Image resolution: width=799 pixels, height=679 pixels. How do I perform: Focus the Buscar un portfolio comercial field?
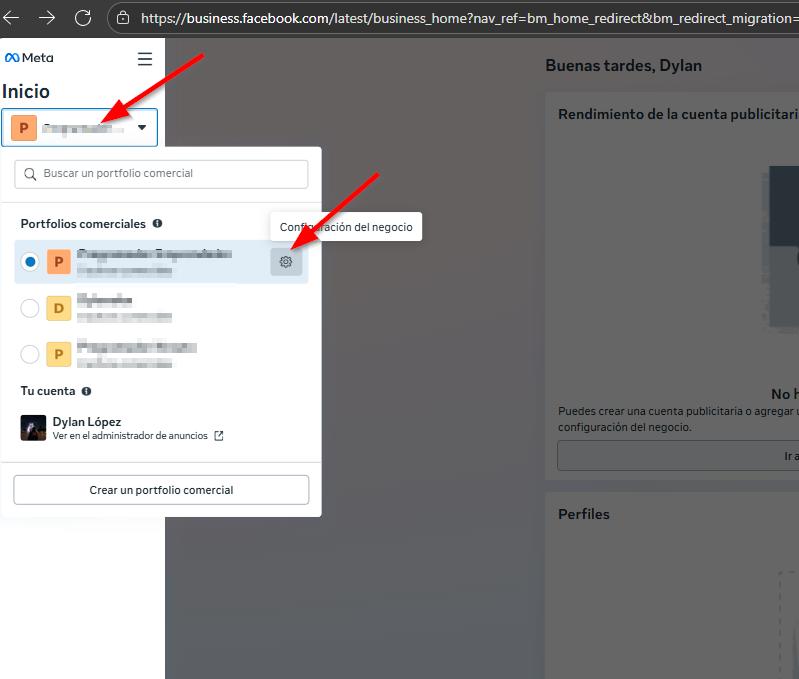click(161, 174)
